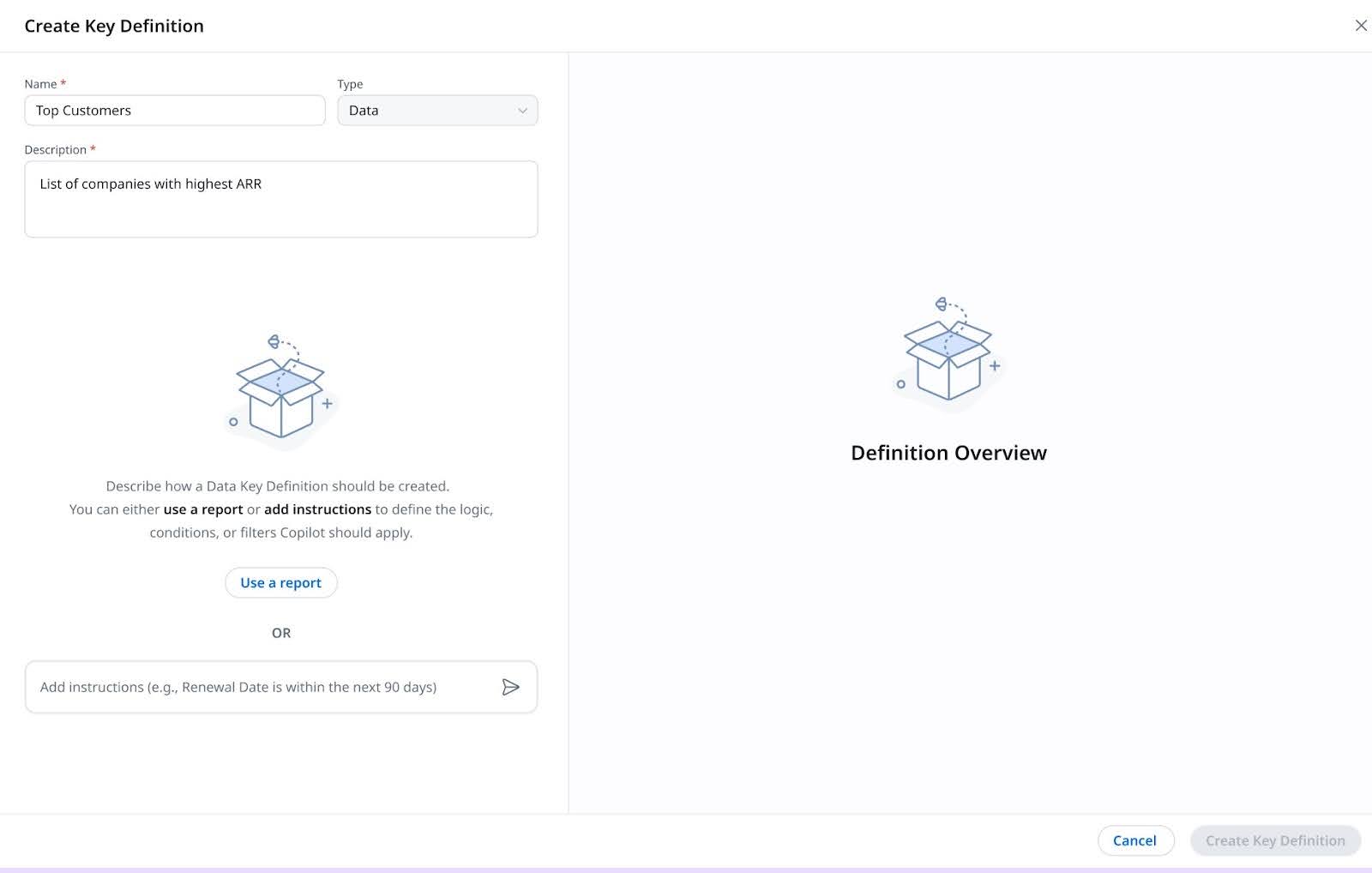1372x873 pixels.
Task: Close the Create Key Definition dialog
Action: [x=1362, y=25]
